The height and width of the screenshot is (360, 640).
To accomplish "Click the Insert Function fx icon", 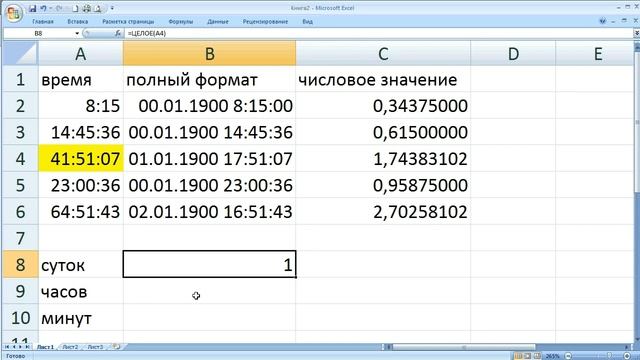I will [118, 33].
